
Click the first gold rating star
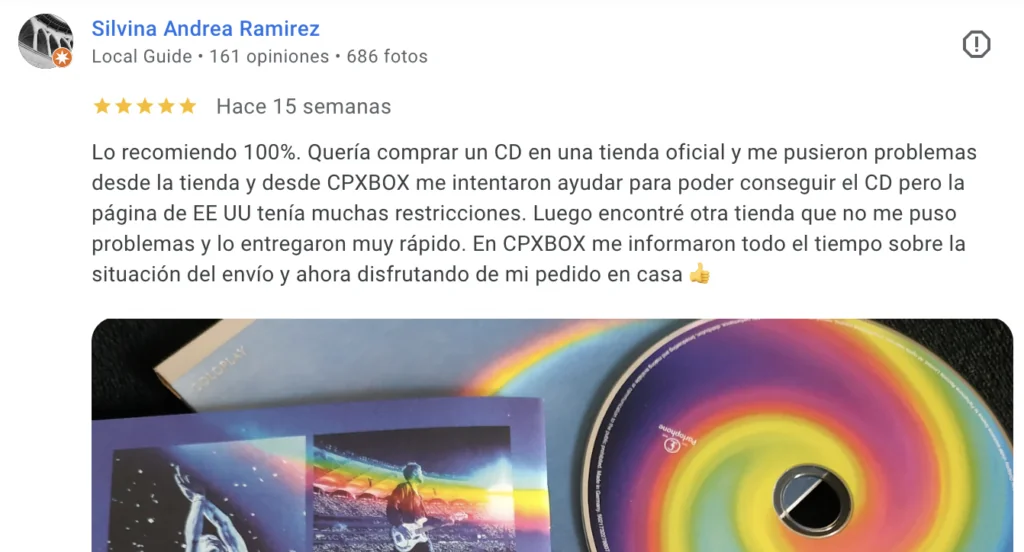[102, 106]
